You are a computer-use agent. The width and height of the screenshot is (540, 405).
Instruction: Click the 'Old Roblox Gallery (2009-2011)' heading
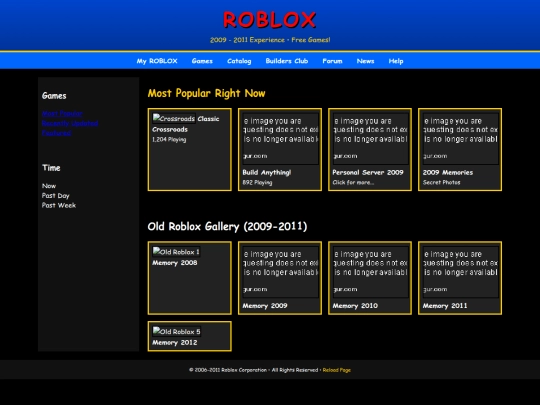pos(227,226)
